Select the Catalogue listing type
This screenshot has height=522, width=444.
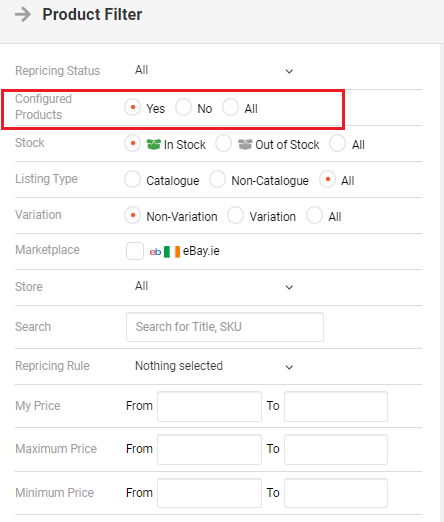pyautogui.click(x=132, y=179)
